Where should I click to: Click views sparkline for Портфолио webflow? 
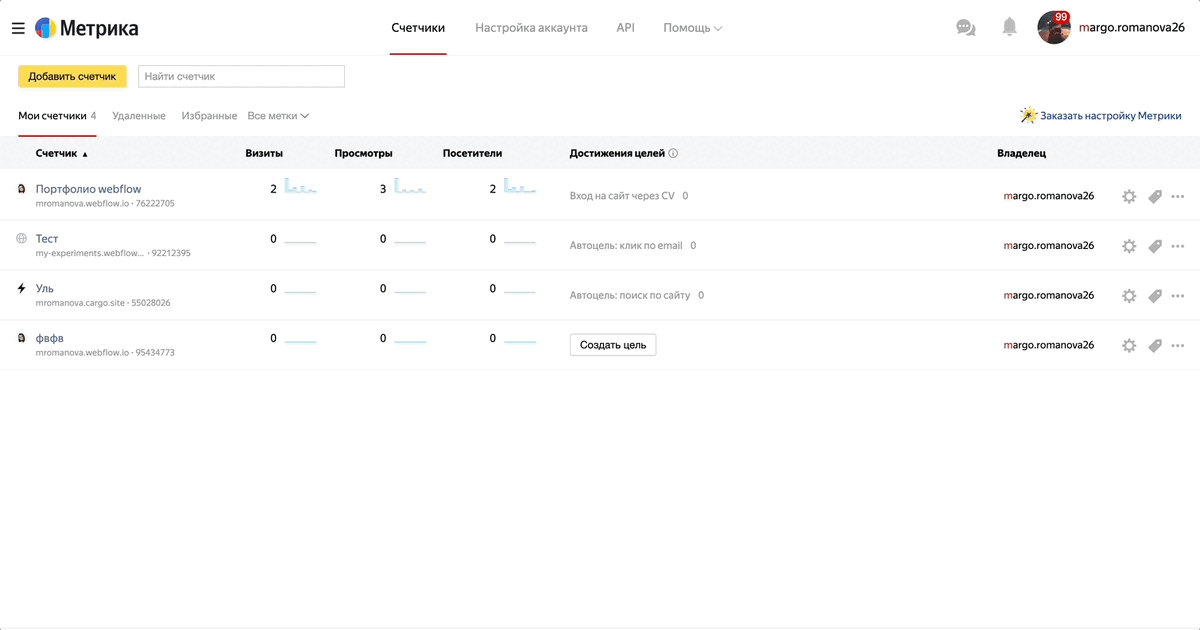[410, 186]
